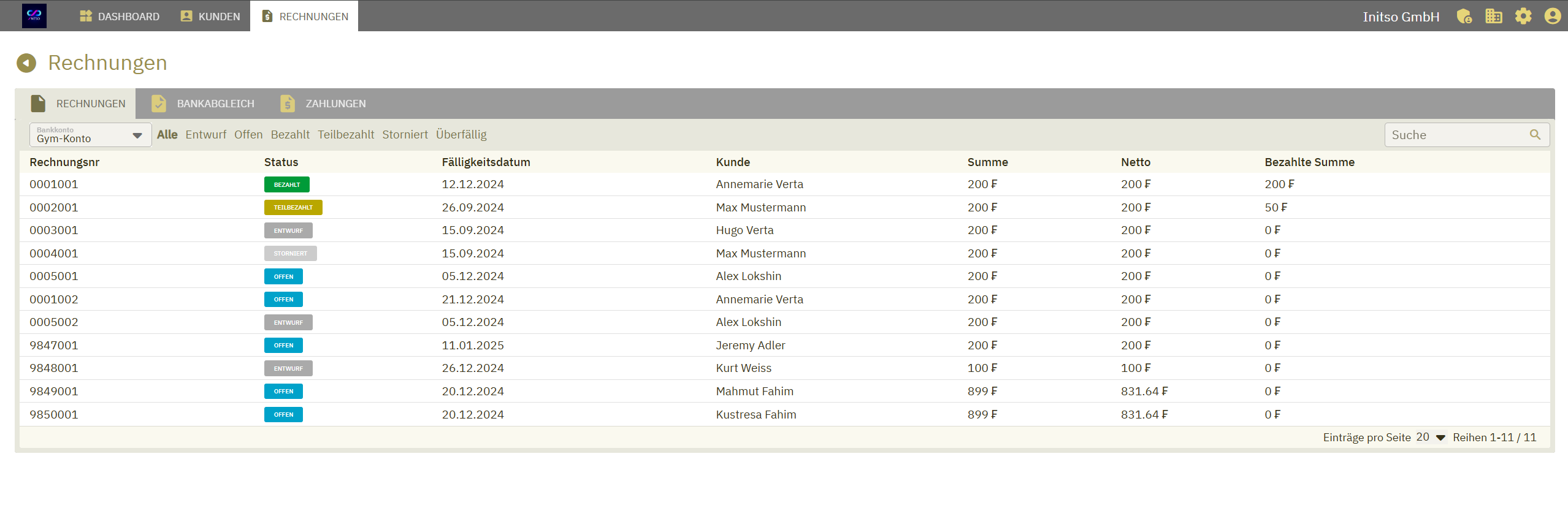Select the Entwurf status filter

tap(205, 135)
